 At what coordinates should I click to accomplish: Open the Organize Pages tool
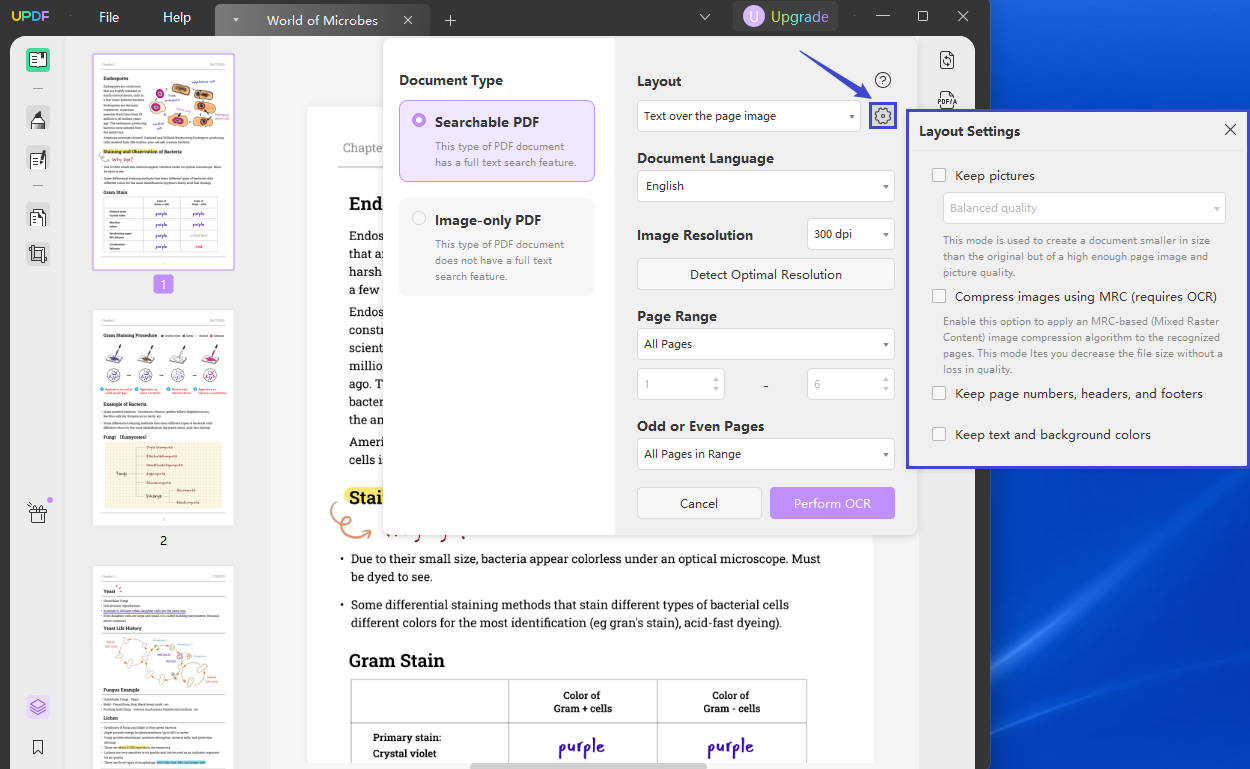[37, 215]
